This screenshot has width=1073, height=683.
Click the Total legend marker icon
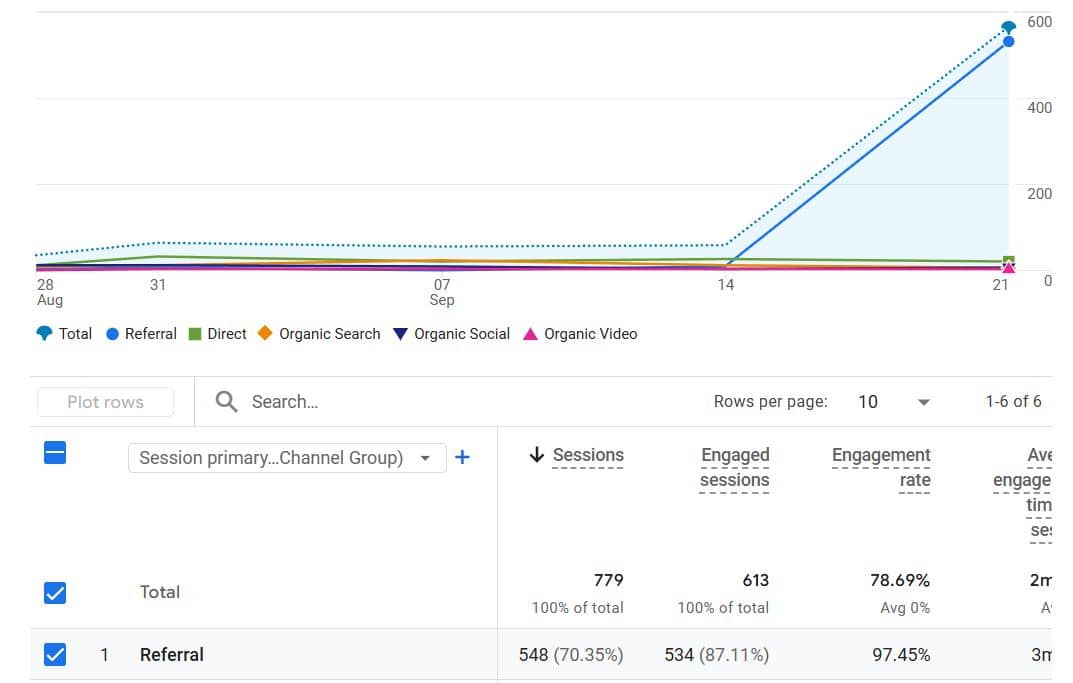click(43, 334)
